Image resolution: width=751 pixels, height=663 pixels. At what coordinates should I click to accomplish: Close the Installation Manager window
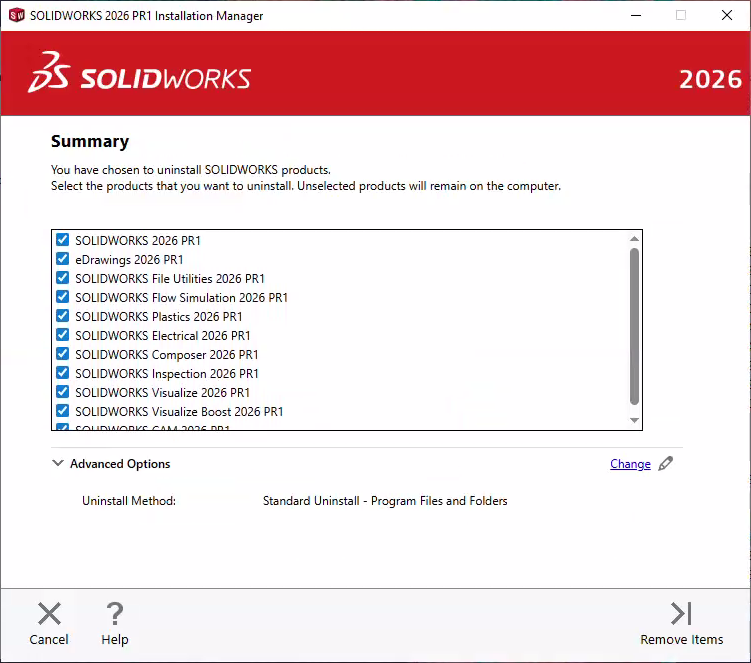pyautogui.click(x=727, y=15)
